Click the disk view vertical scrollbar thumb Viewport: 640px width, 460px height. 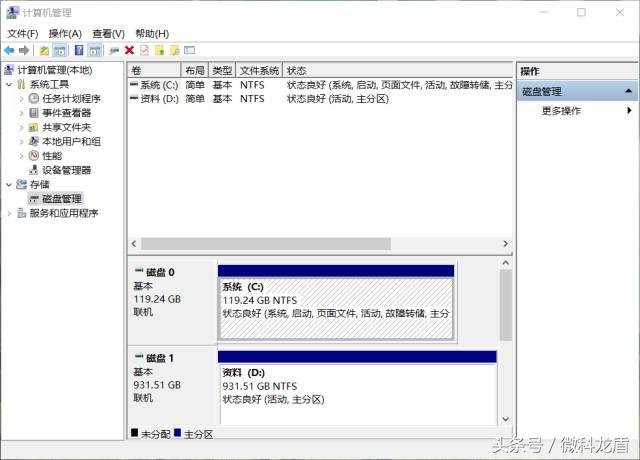pos(506,305)
